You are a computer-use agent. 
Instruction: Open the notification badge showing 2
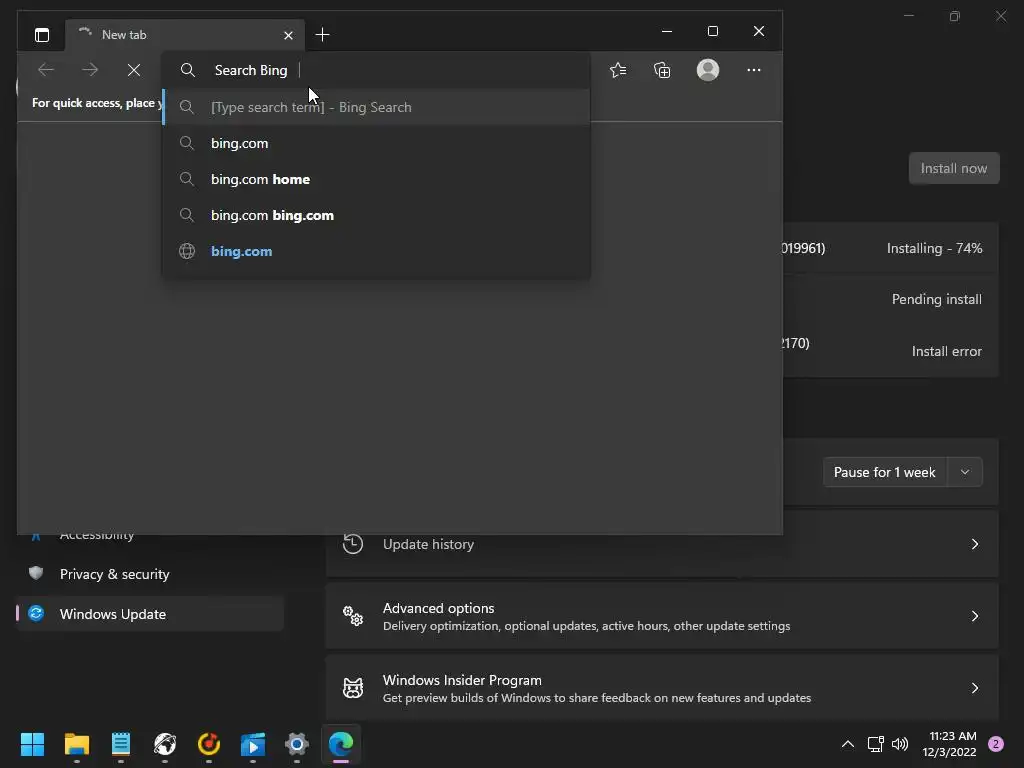click(x=996, y=744)
